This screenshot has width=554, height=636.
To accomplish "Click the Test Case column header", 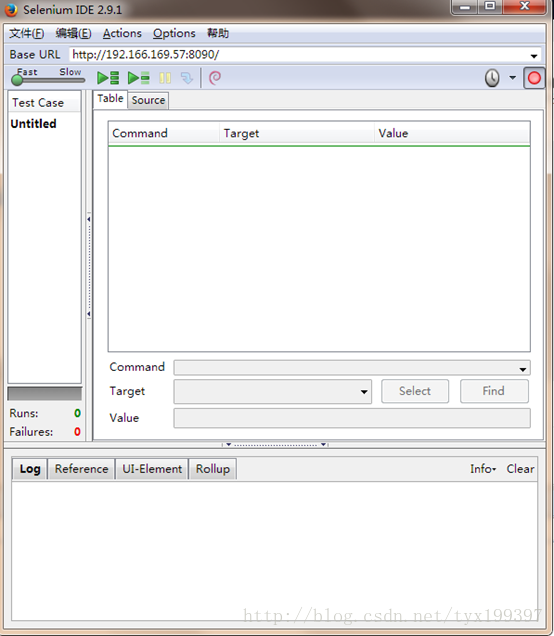I will (45, 103).
